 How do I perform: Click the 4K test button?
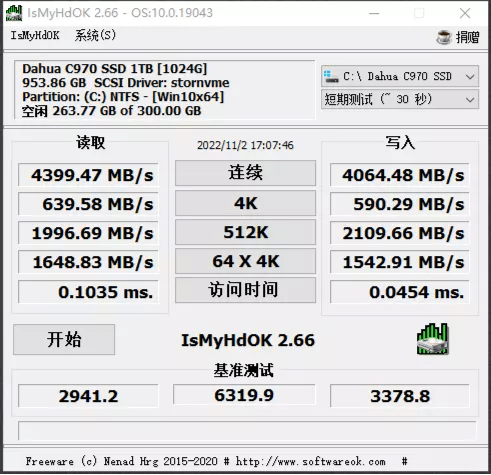(245, 203)
